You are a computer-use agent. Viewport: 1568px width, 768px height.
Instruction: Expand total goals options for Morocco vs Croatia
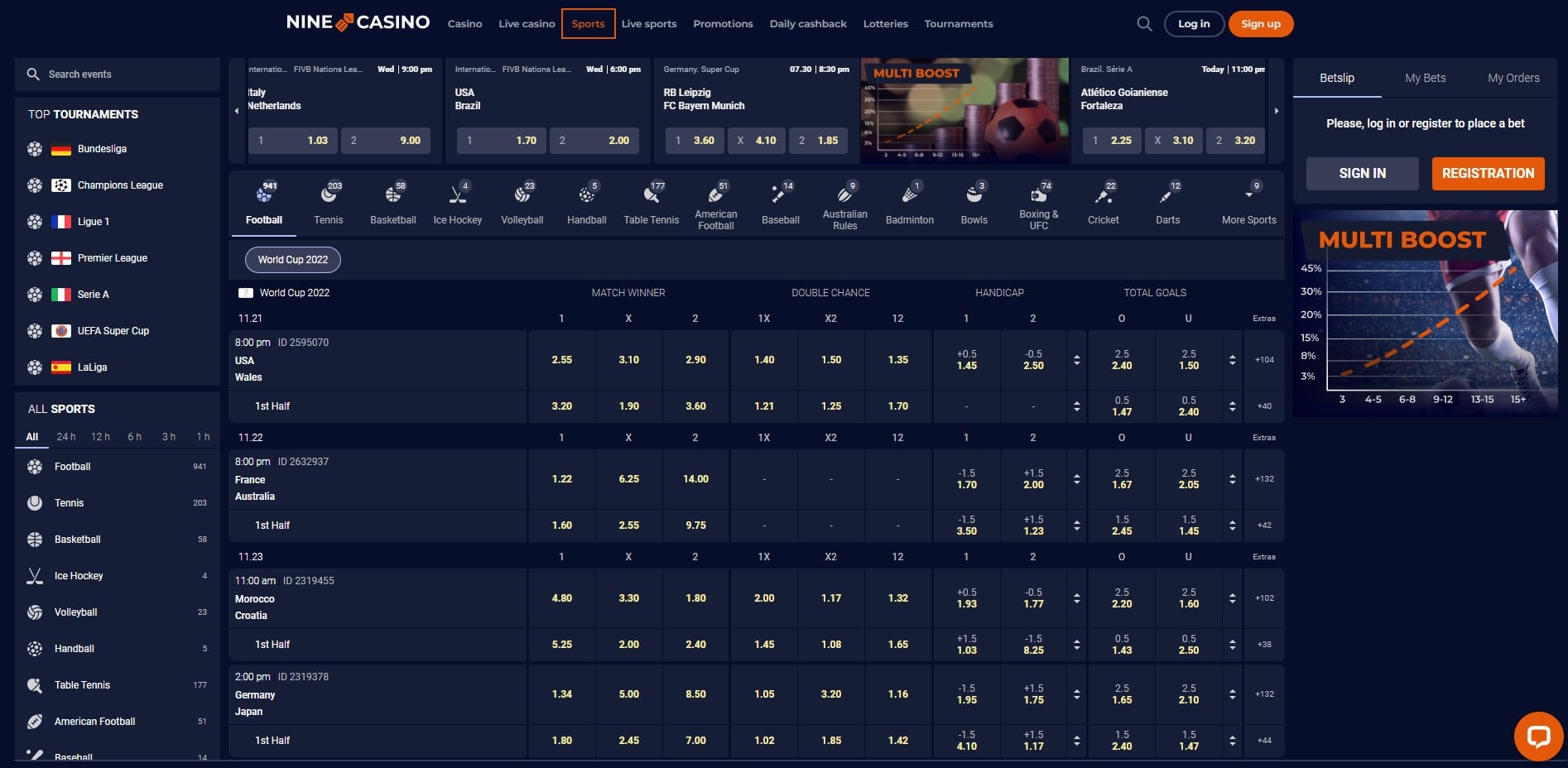pyautogui.click(x=1232, y=598)
